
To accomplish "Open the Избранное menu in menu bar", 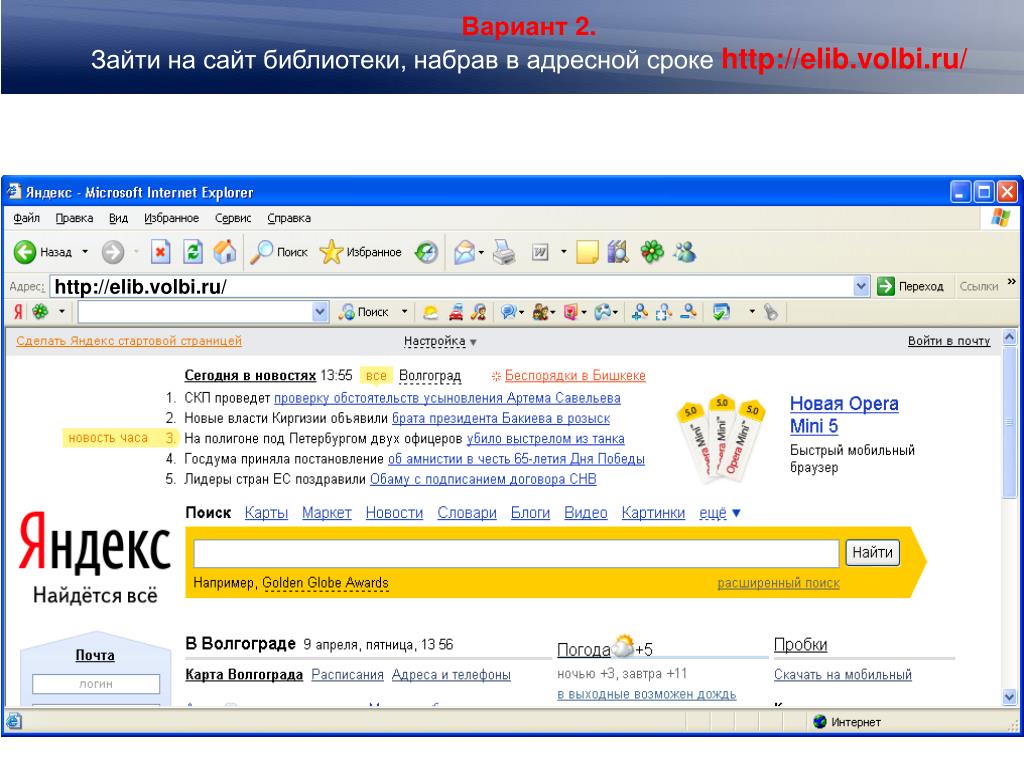I will (x=172, y=218).
